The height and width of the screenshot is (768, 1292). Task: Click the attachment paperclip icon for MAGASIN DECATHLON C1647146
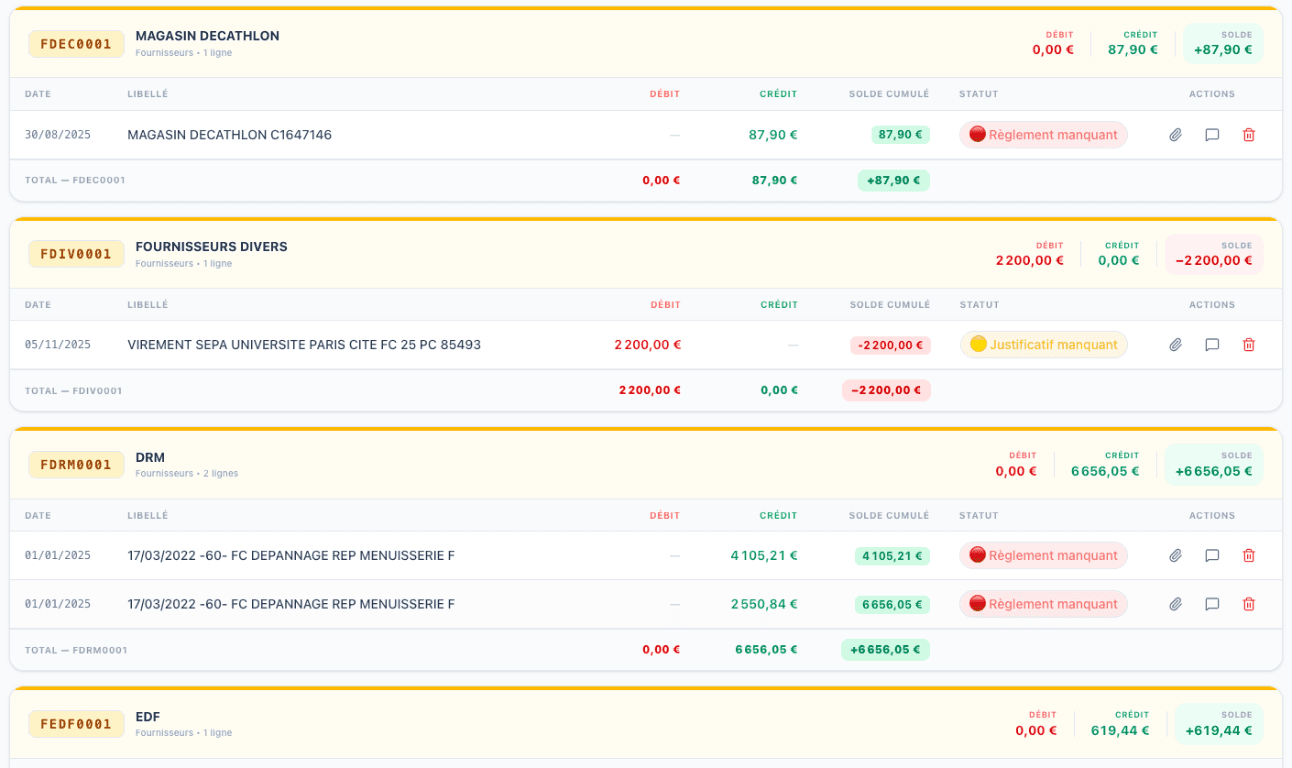click(1176, 135)
